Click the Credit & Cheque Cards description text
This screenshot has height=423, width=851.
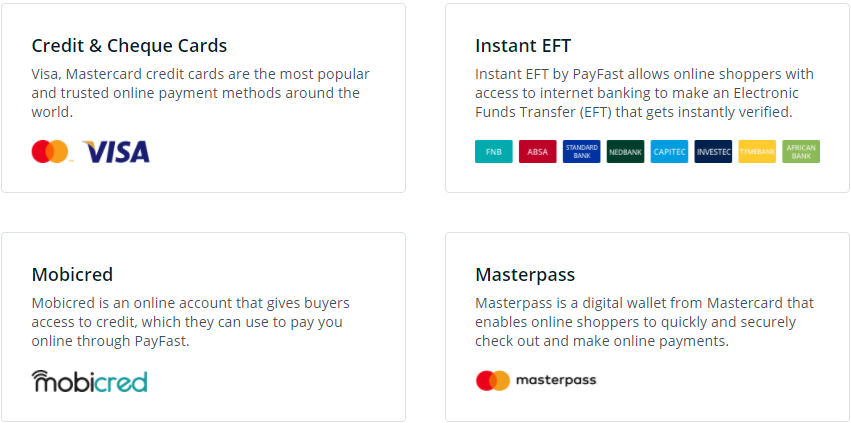[200, 93]
